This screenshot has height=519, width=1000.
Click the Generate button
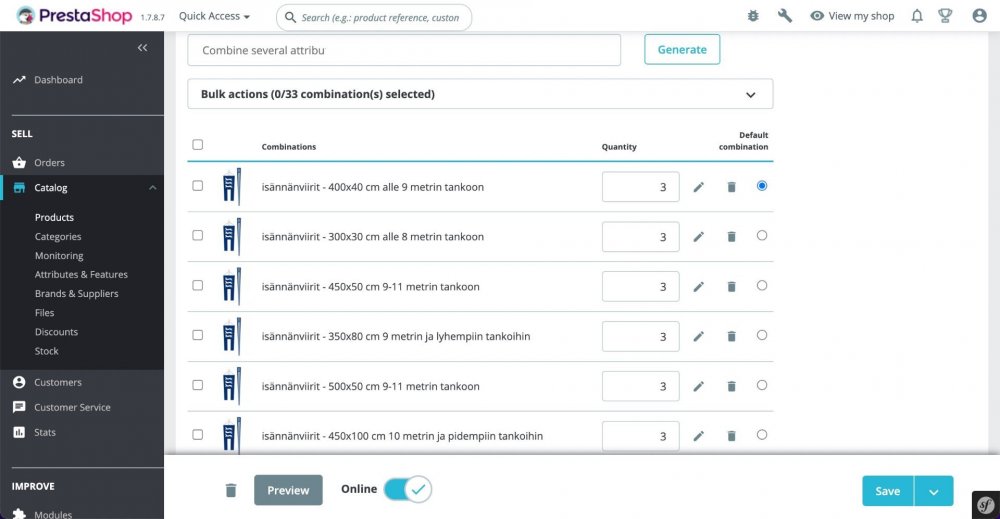(x=682, y=50)
